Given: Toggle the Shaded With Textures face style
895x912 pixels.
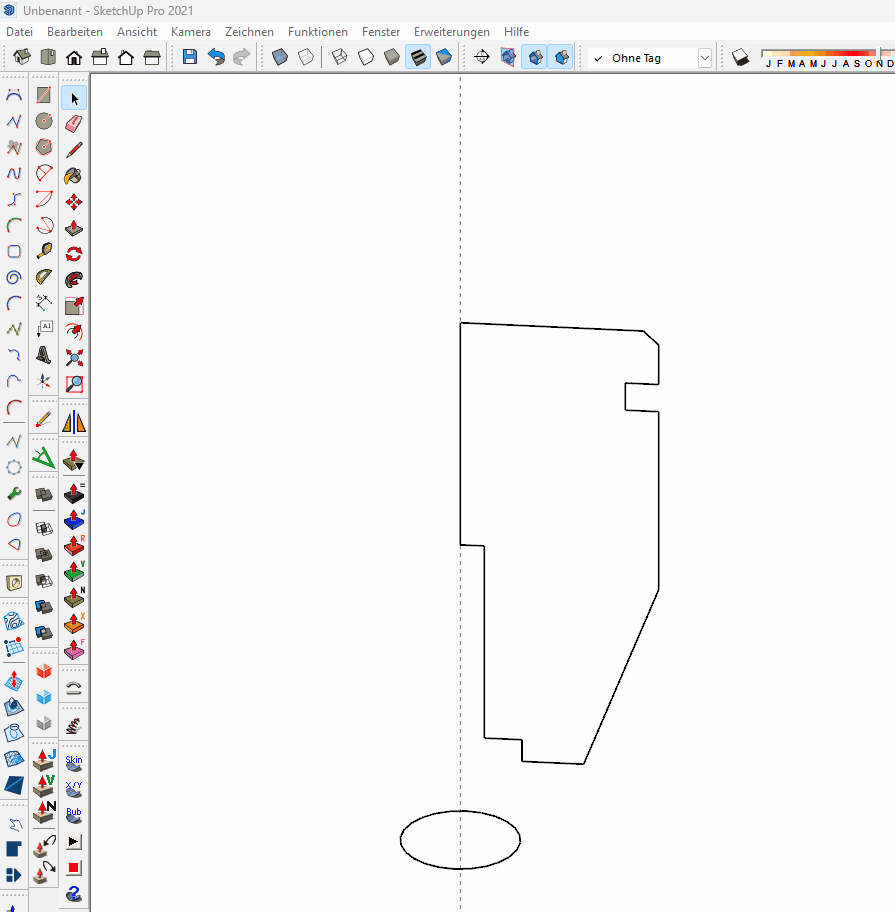Looking at the screenshot, I should (418, 58).
